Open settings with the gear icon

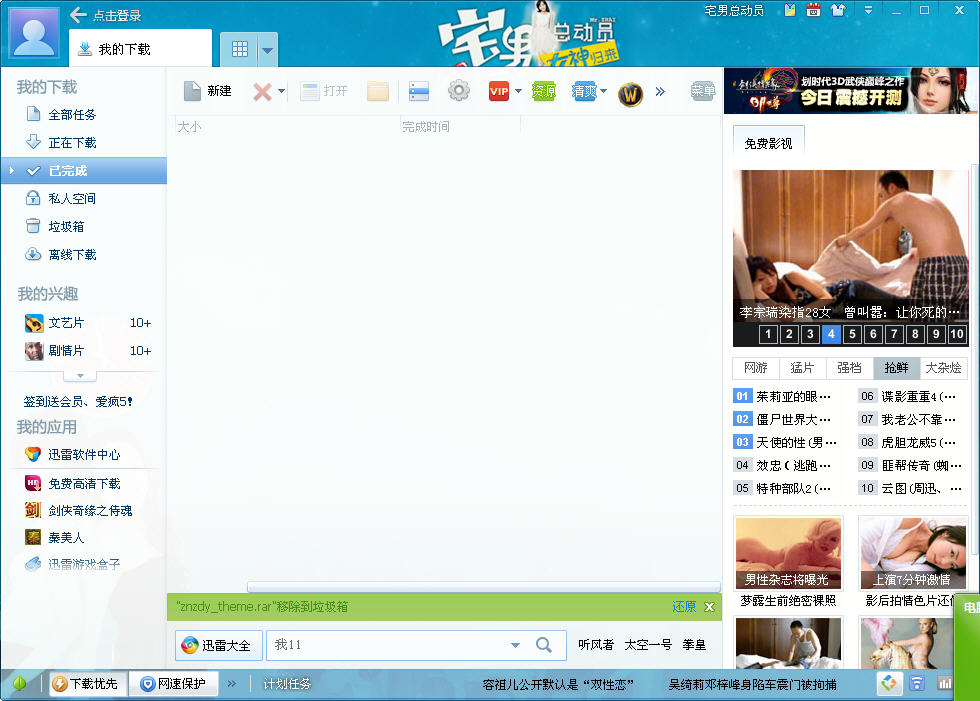[x=459, y=91]
